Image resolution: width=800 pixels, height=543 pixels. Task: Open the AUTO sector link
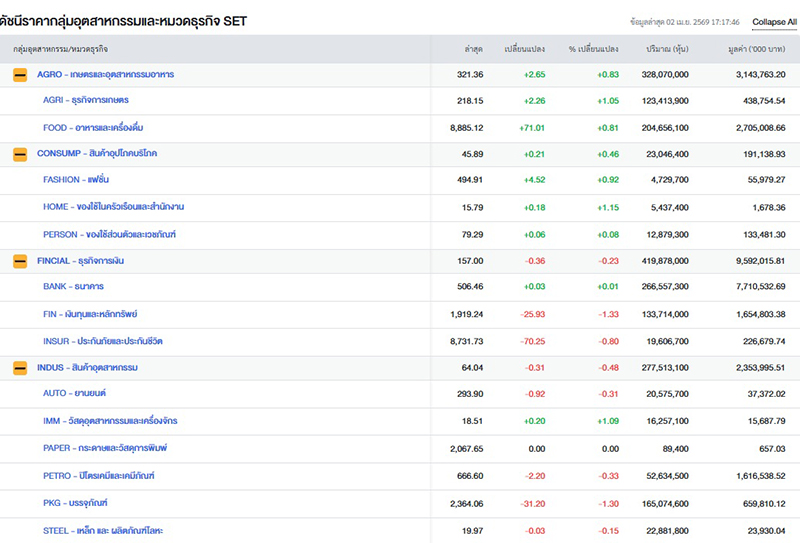75,394
